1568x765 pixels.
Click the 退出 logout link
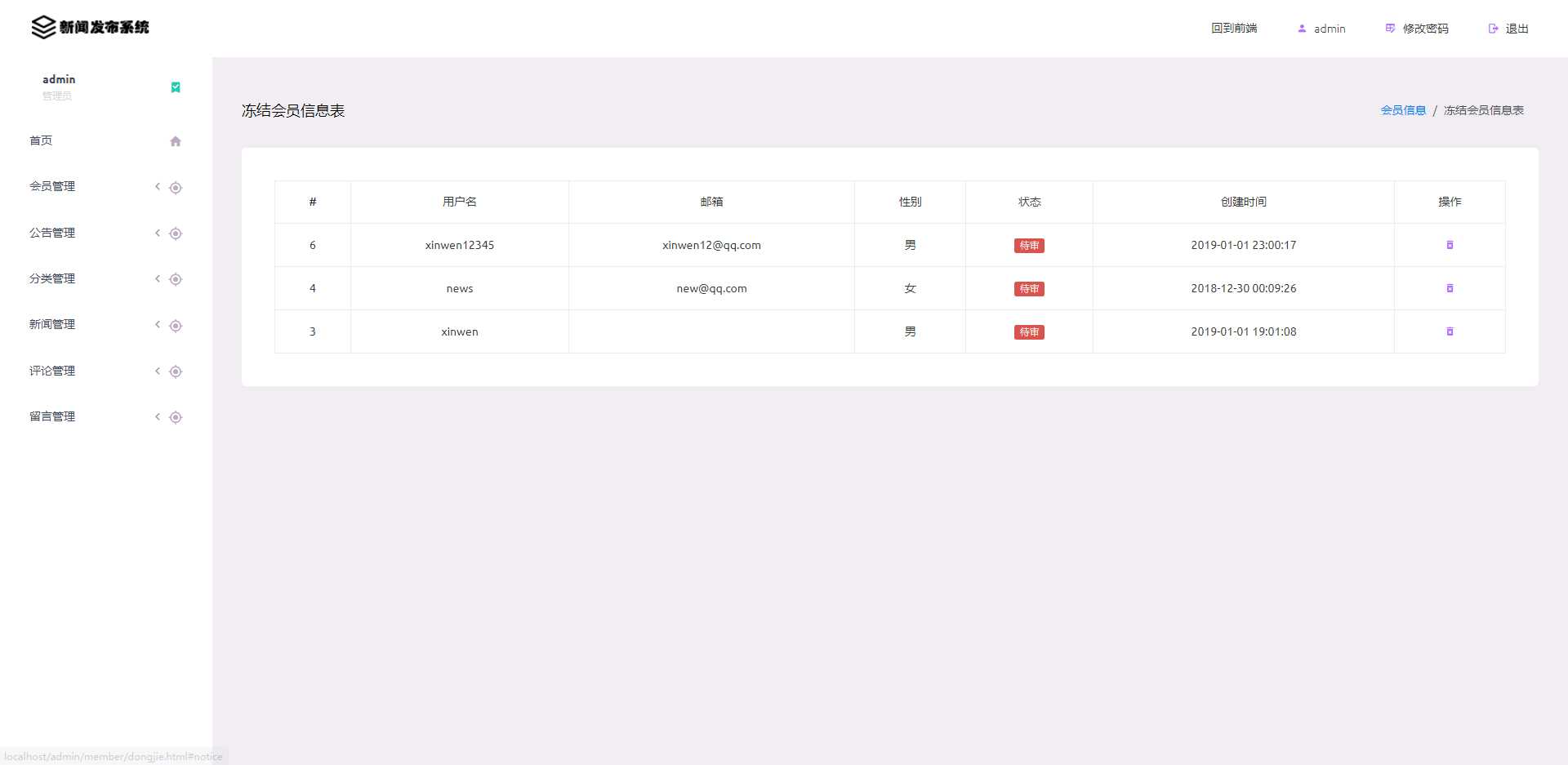tap(1517, 28)
